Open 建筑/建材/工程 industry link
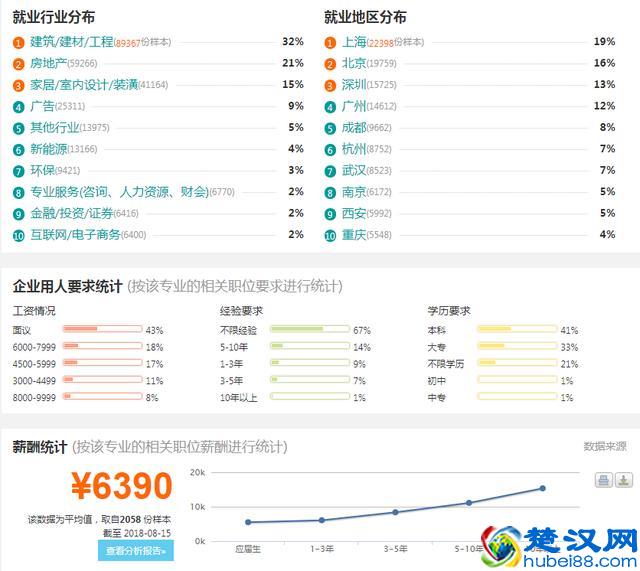 72,42
